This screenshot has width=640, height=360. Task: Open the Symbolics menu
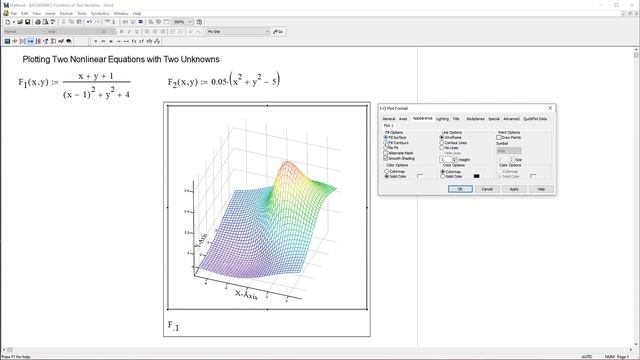pyautogui.click(x=100, y=13)
